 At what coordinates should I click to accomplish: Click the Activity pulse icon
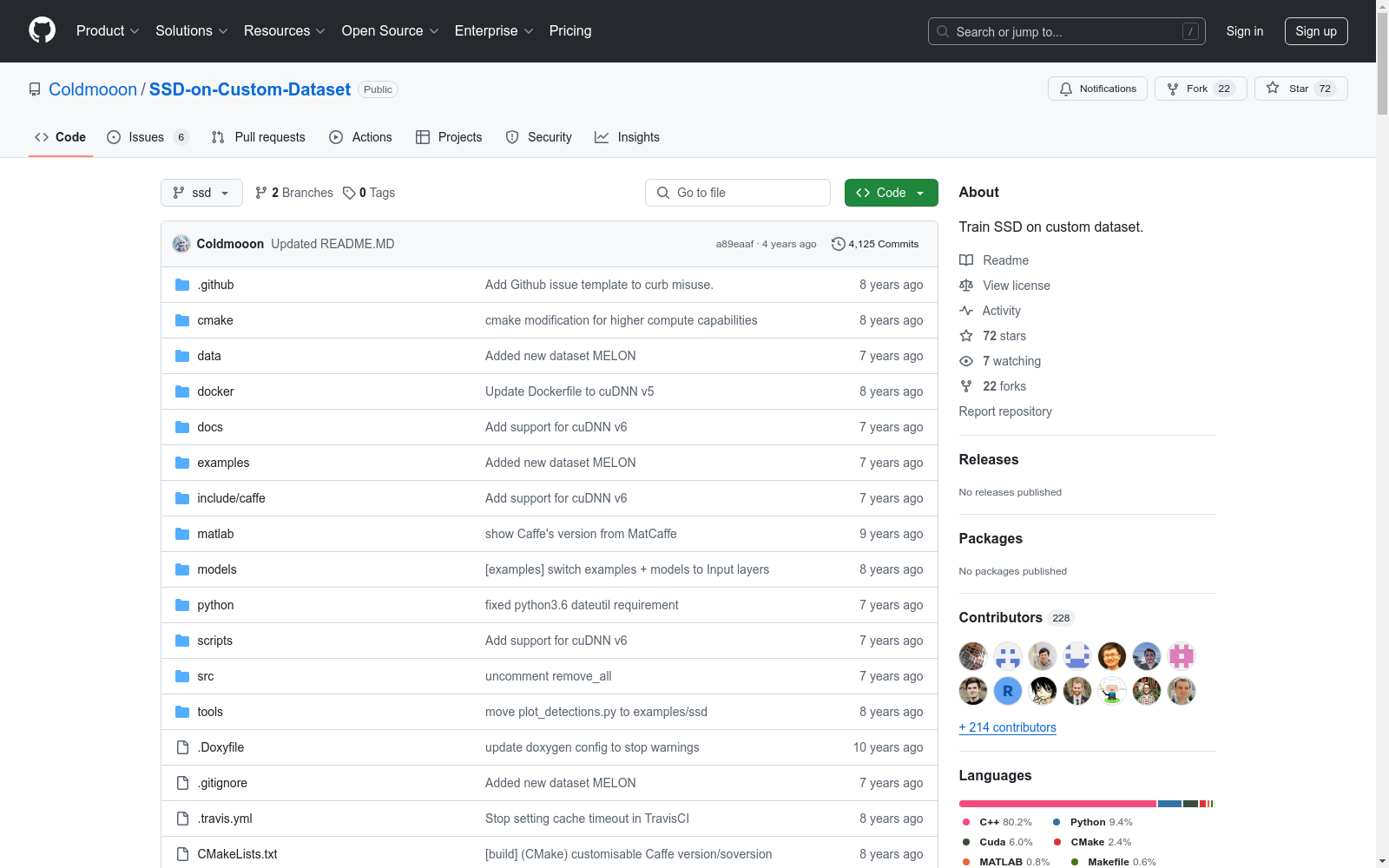tap(966, 311)
